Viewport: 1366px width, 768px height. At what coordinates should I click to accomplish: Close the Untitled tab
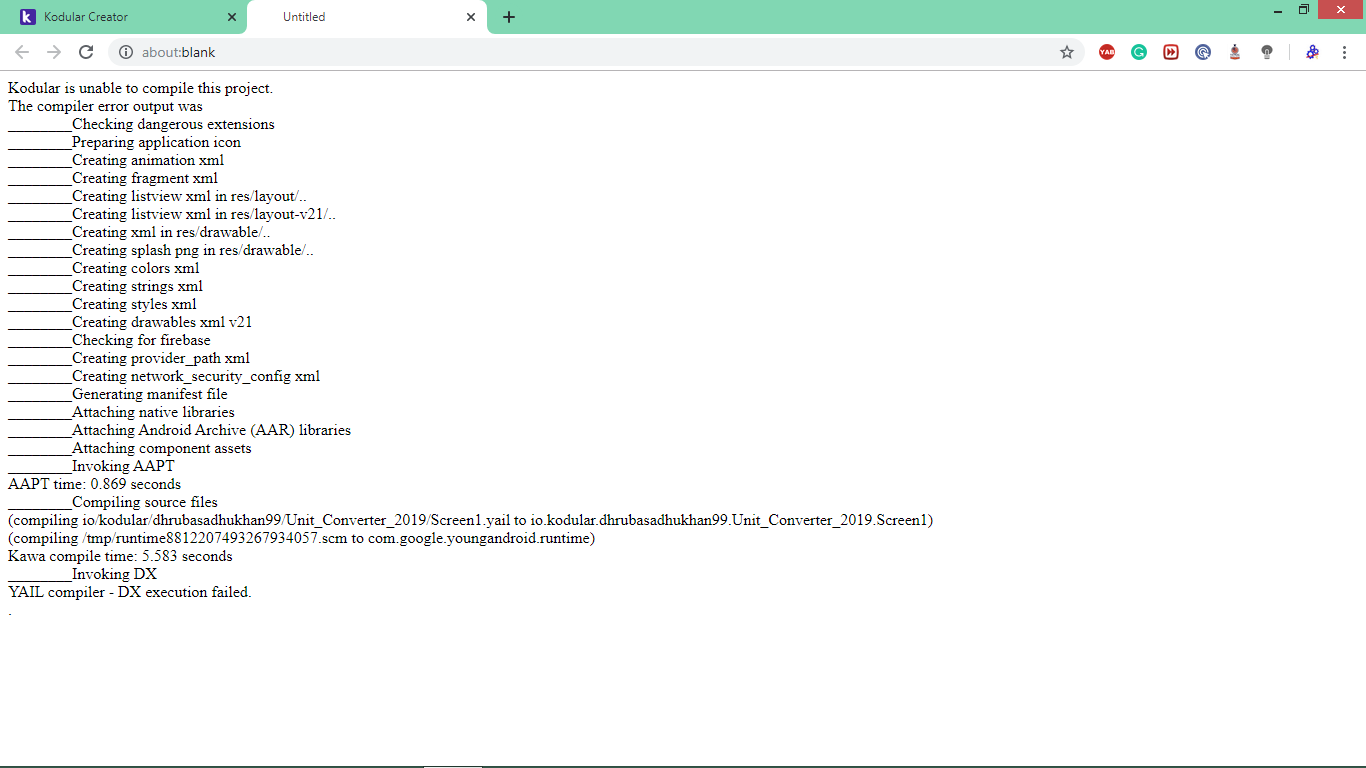pos(470,16)
